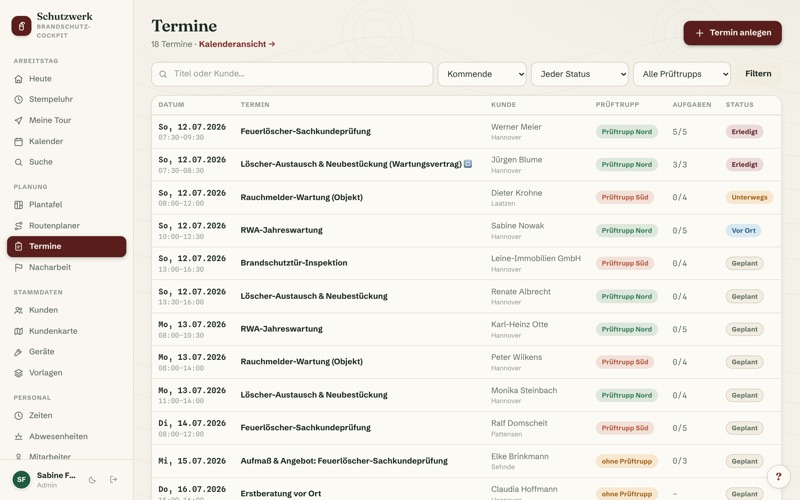Open the Erstberatung vor Ort appointment
800x500 pixels.
pos(281,493)
